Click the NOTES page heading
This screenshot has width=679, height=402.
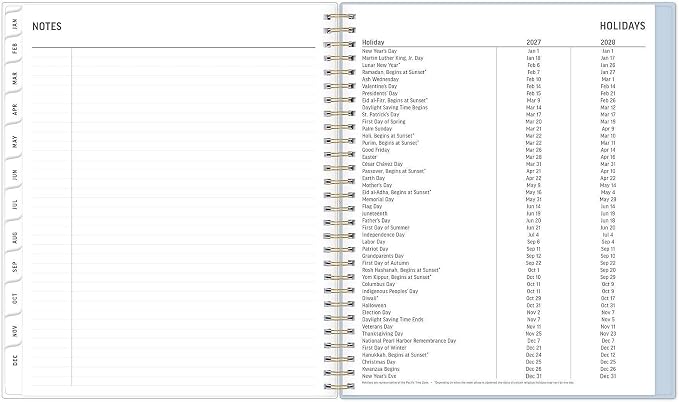pyautogui.click(x=47, y=26)
